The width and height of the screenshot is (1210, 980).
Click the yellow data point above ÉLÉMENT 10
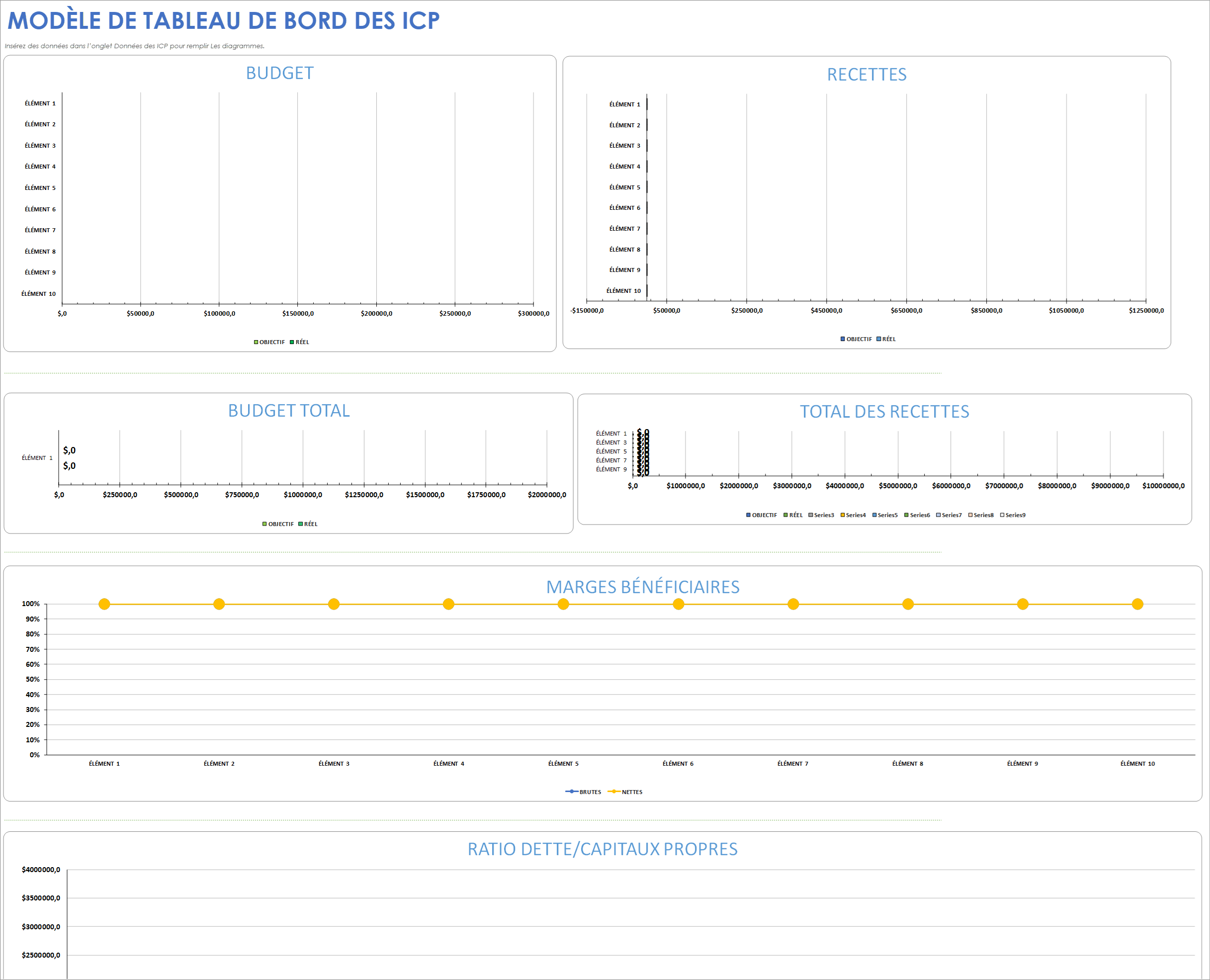[1138, 604]
